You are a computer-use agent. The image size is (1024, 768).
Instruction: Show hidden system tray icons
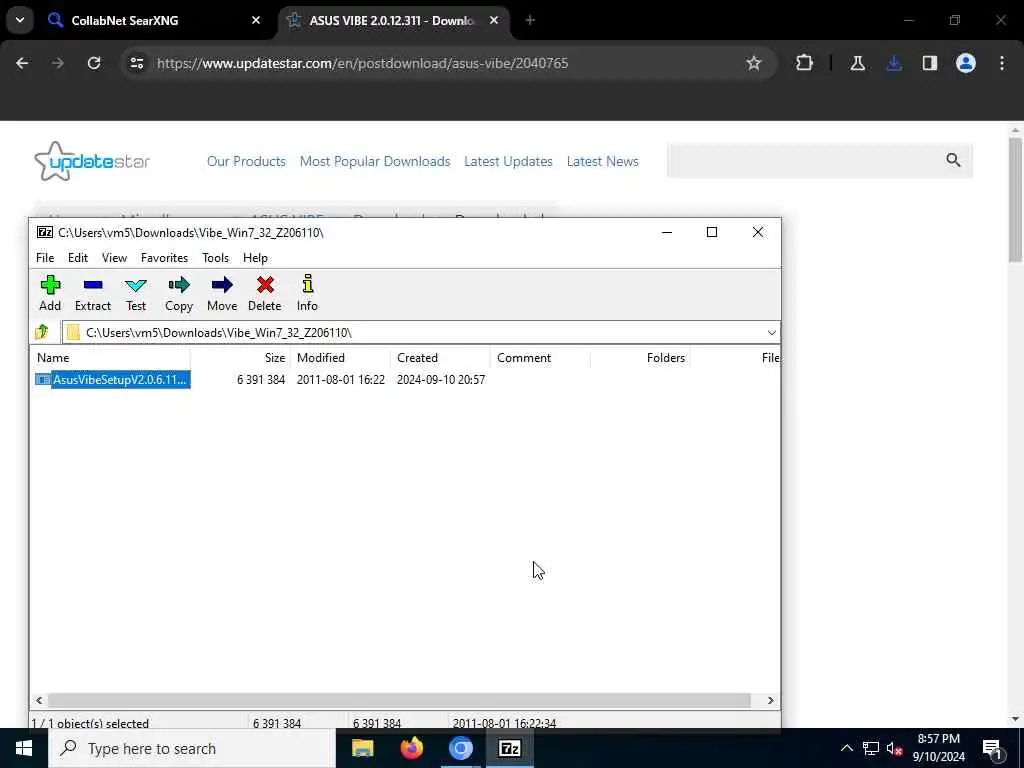pyautogui.click(x=846, y=748)
